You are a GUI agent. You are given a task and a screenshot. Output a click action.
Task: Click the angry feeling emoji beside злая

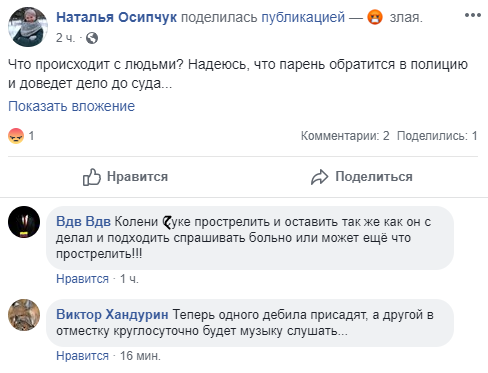(x=375, y=17)
